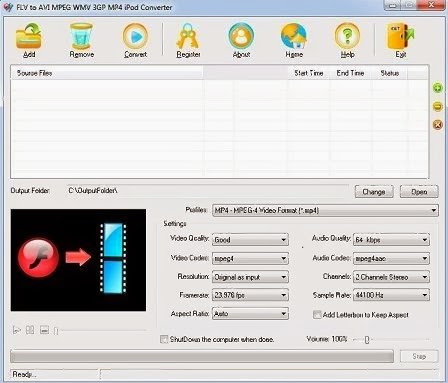Click the stop icon under the preview
448x383 pixels.
pos(44,330)
